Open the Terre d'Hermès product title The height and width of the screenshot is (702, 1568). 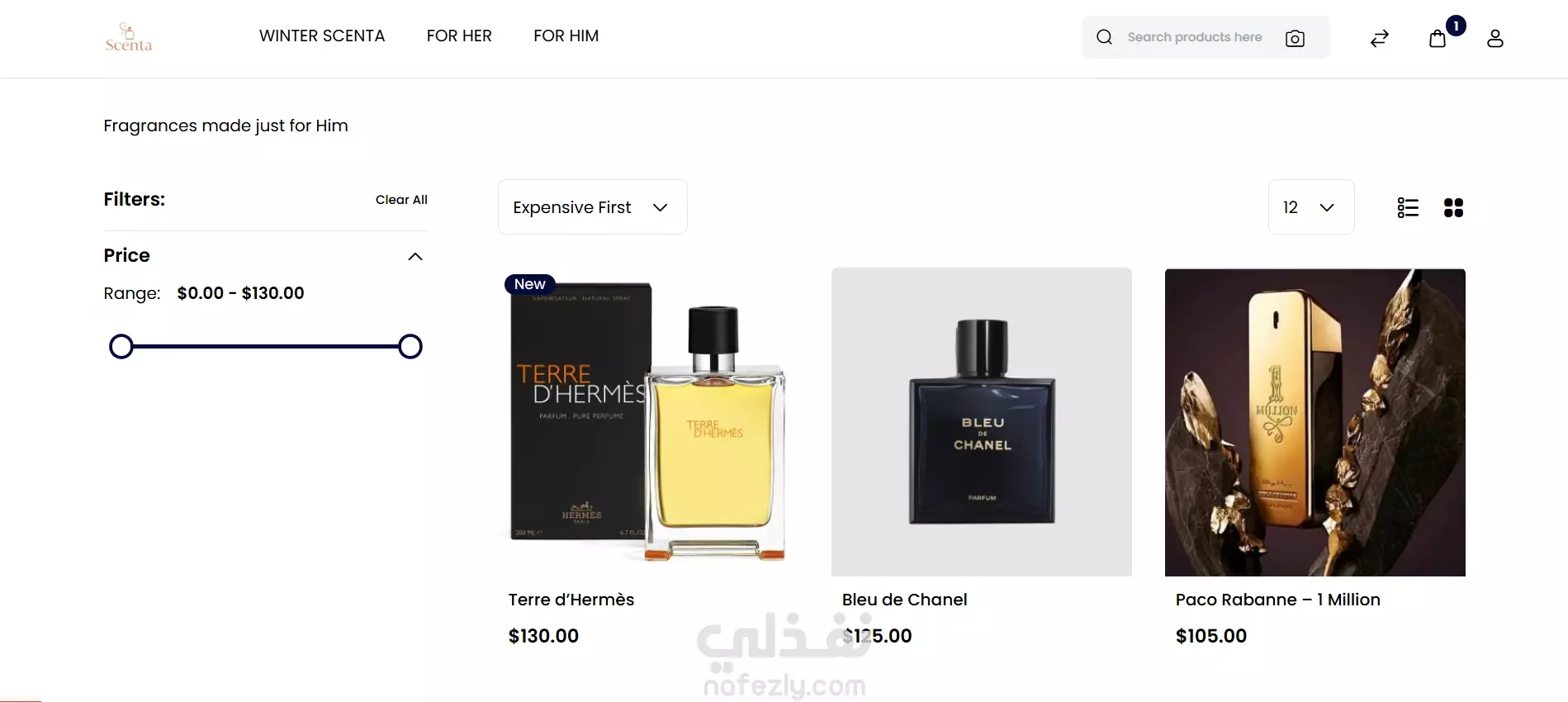coord(571,600)
